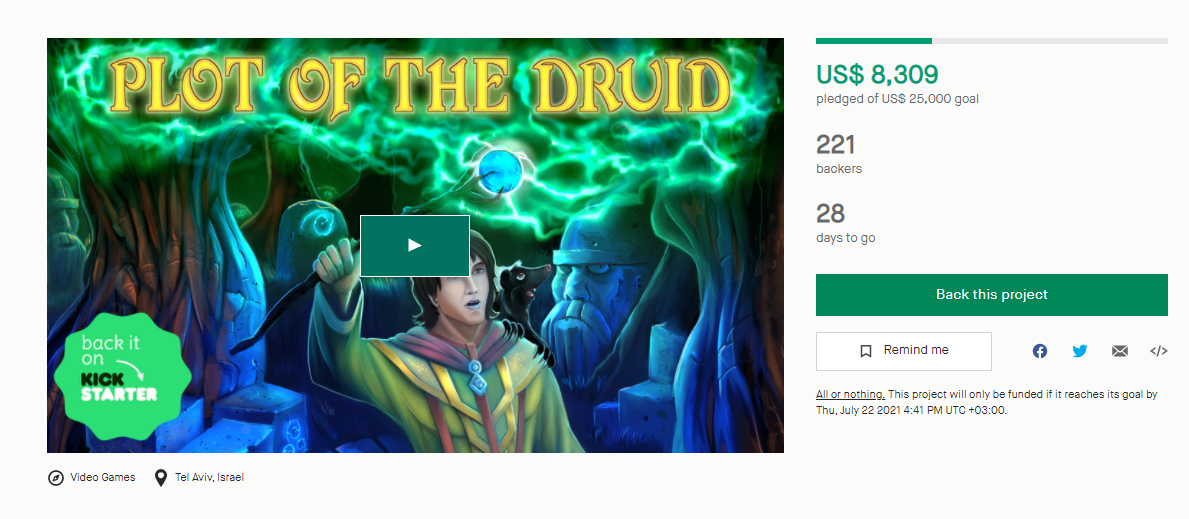Click the bookmark icon in Remind me
The width and height of the screenshot is (1189, 519).
[x=865, y=351]
